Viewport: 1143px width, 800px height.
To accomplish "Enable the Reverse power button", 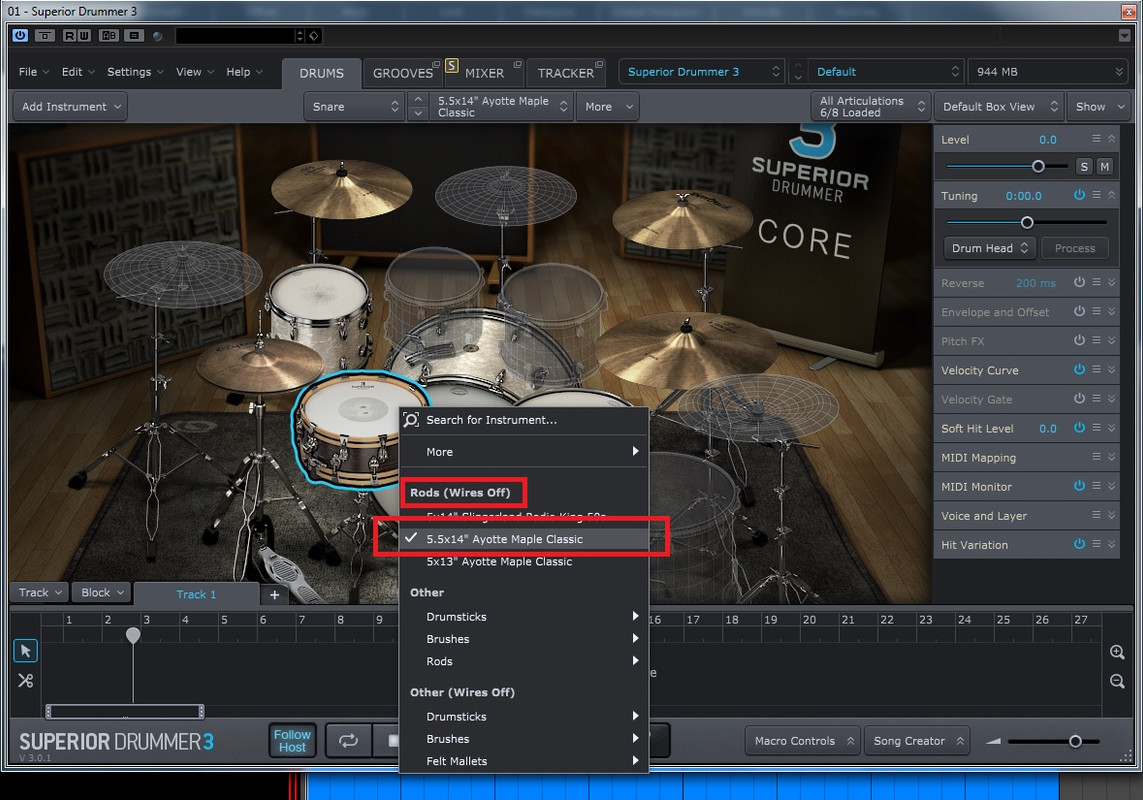I will coord(1080,282).
